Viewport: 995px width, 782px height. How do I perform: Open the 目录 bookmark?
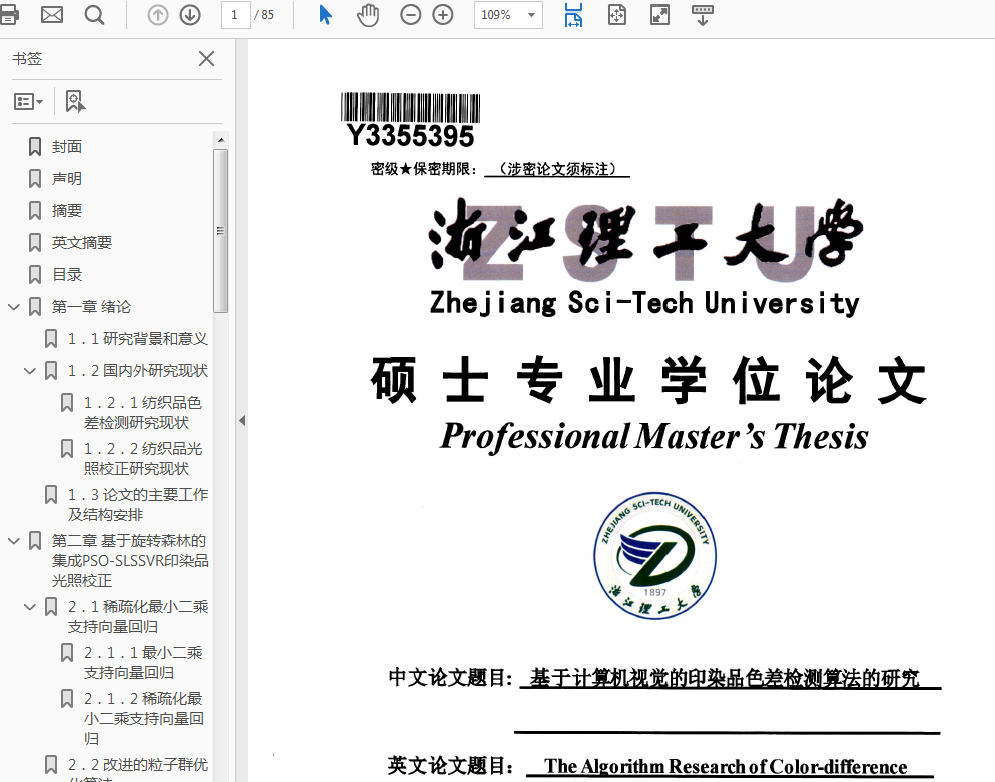point(67,275)
